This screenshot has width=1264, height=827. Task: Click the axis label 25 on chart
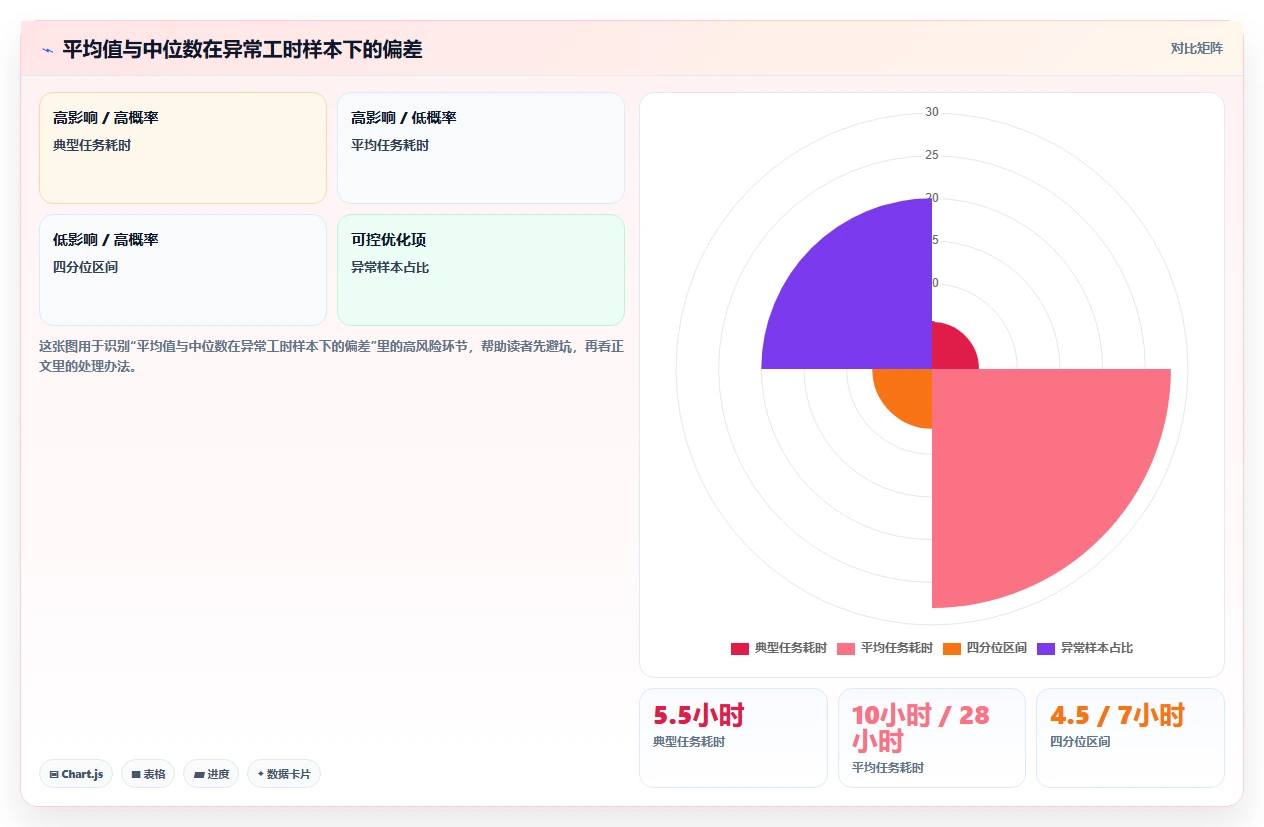click(932, 155)
